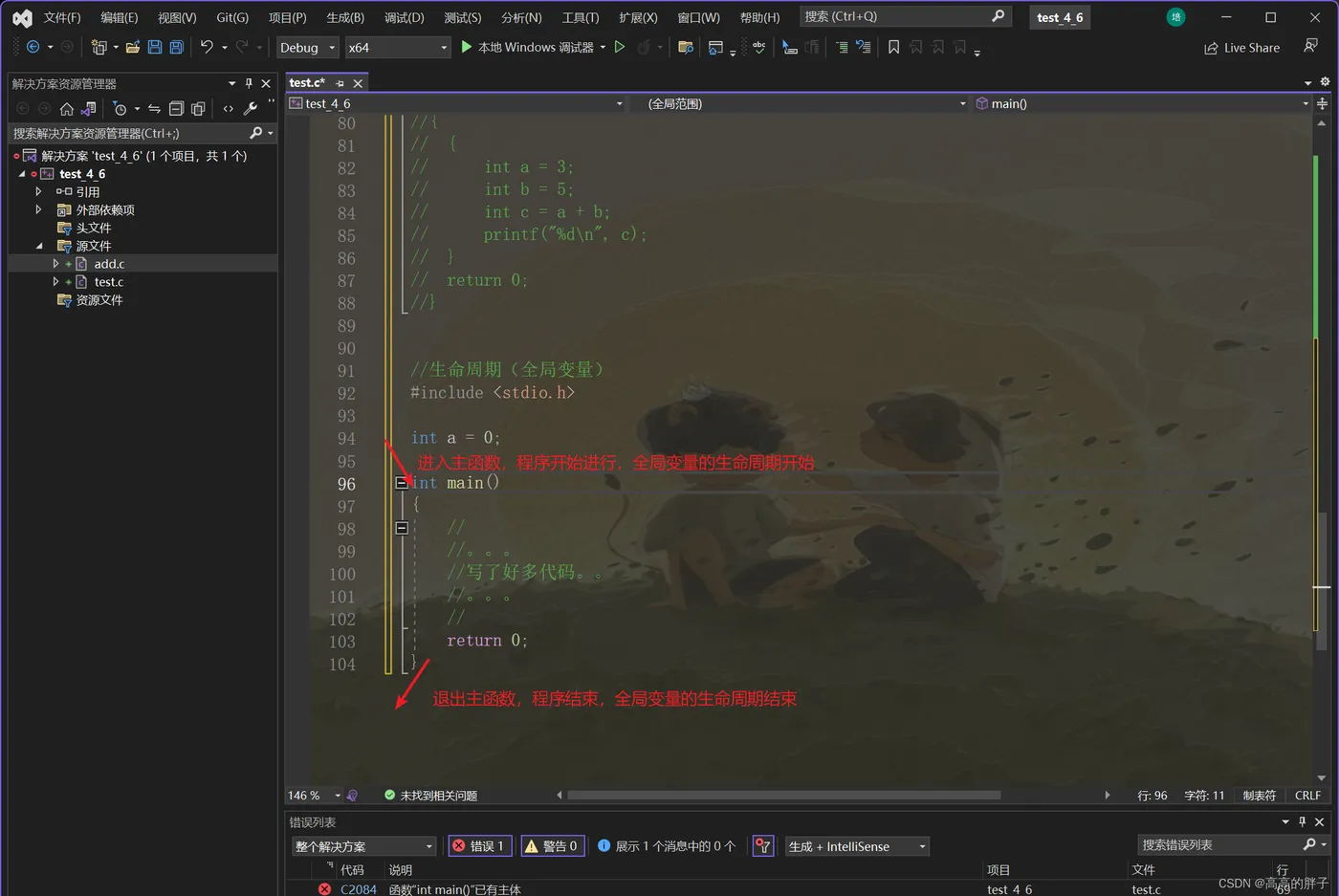Click the search box (搜索 Ctrl+Q)

[x=904, y=16]
